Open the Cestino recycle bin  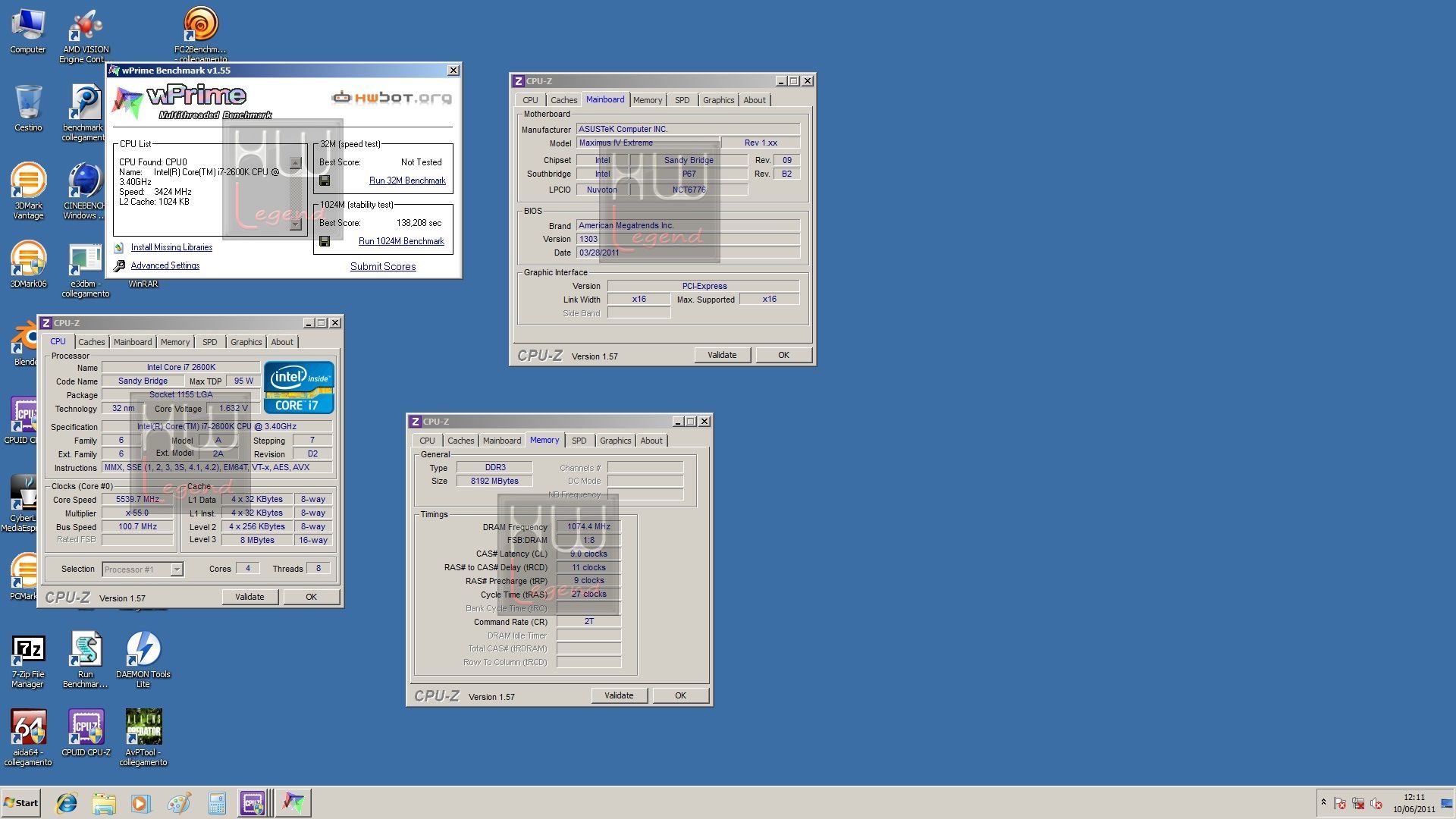pos(28,108)
